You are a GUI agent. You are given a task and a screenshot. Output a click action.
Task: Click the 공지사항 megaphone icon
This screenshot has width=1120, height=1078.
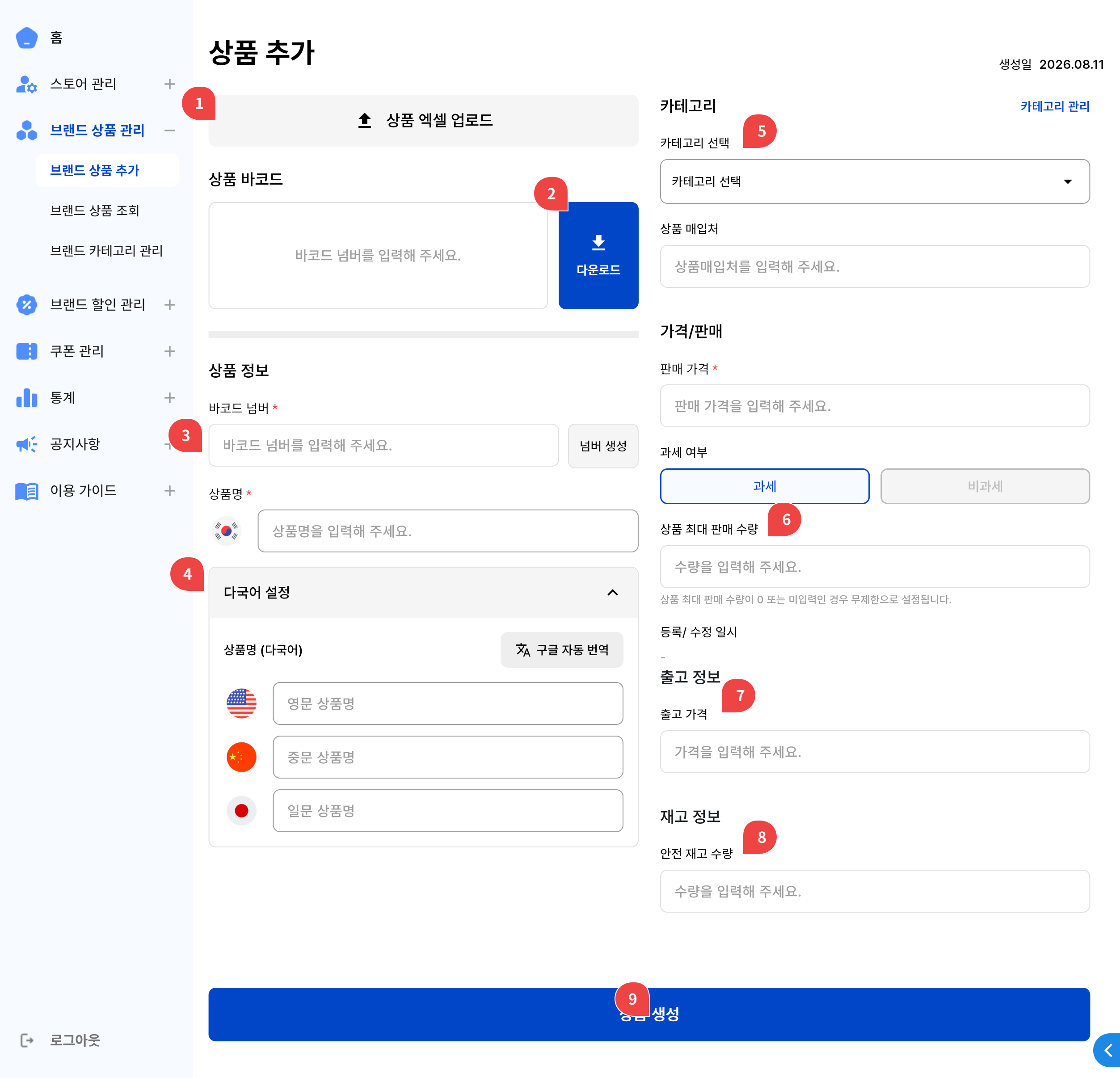27,443
